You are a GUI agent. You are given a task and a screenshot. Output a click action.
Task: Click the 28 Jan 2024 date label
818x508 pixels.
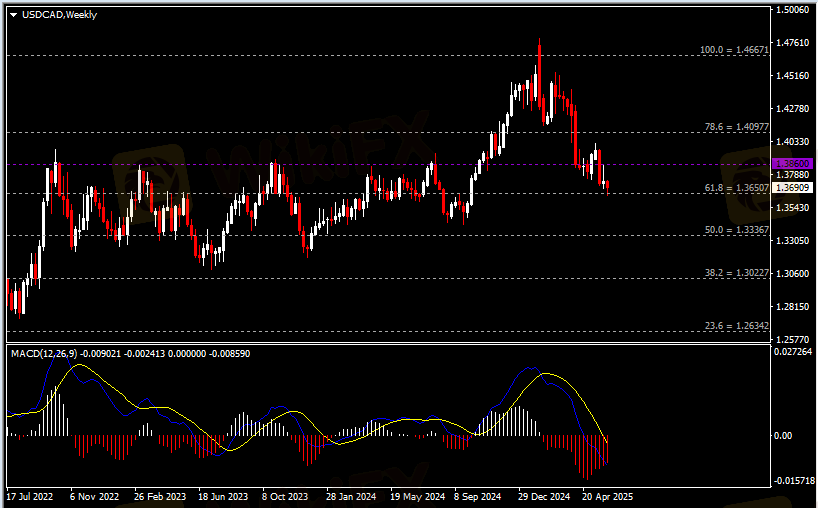(x=351, y=497)
